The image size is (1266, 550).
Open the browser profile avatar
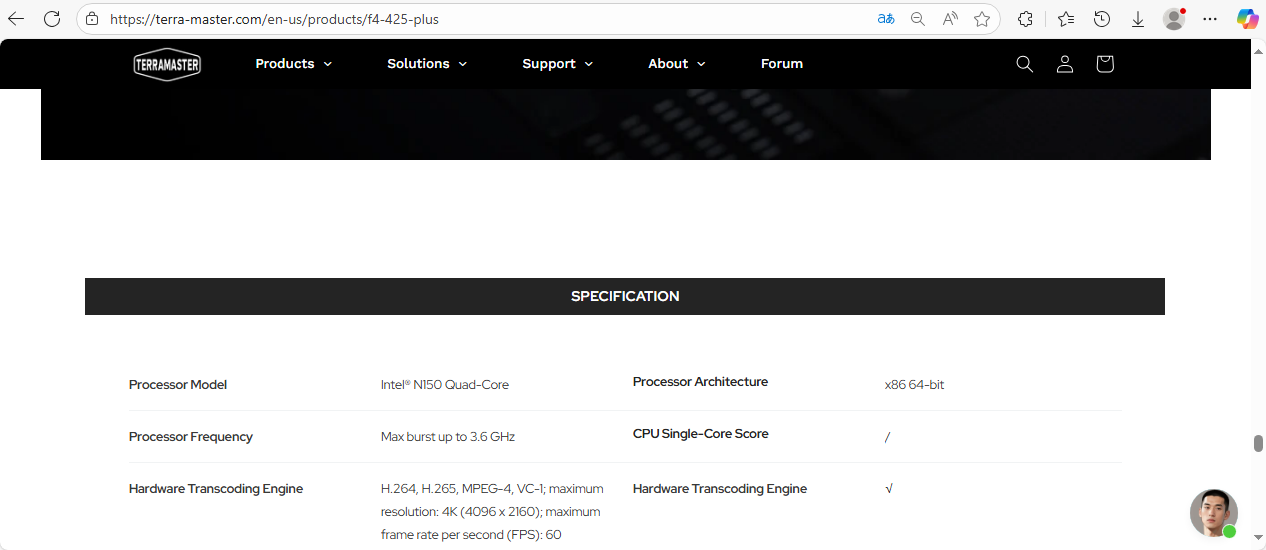pos(1174,19)
